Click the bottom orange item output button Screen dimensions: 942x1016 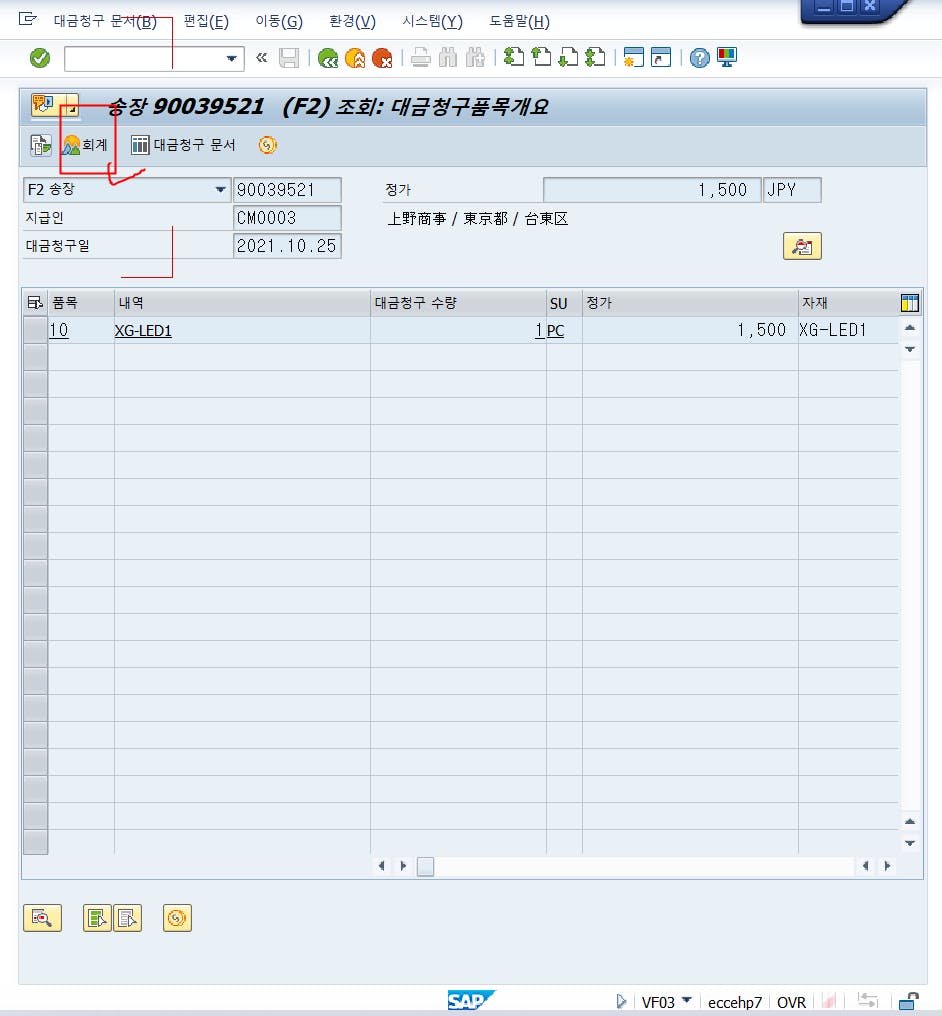[177, 918]
